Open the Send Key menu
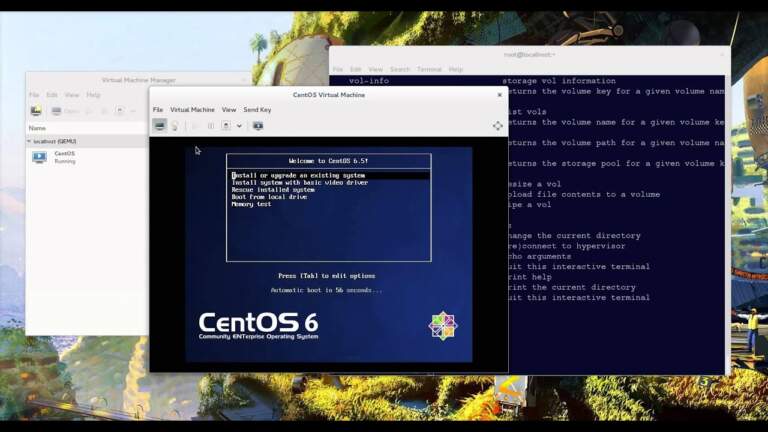The height and width of the screenshot is (432, 768). pyautogui.click(x=257, y=110)
